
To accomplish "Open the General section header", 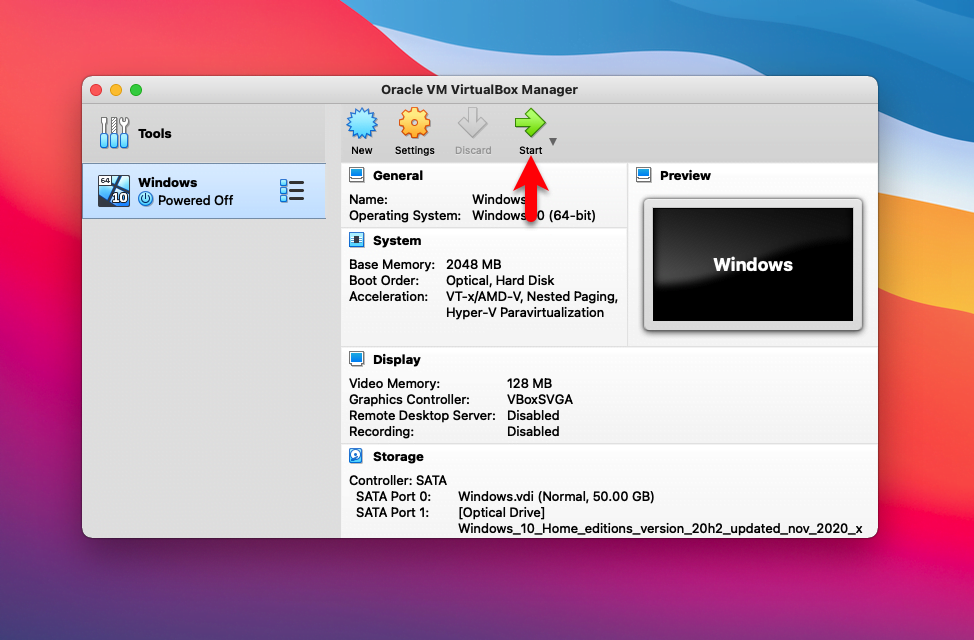I will (398, 176).
